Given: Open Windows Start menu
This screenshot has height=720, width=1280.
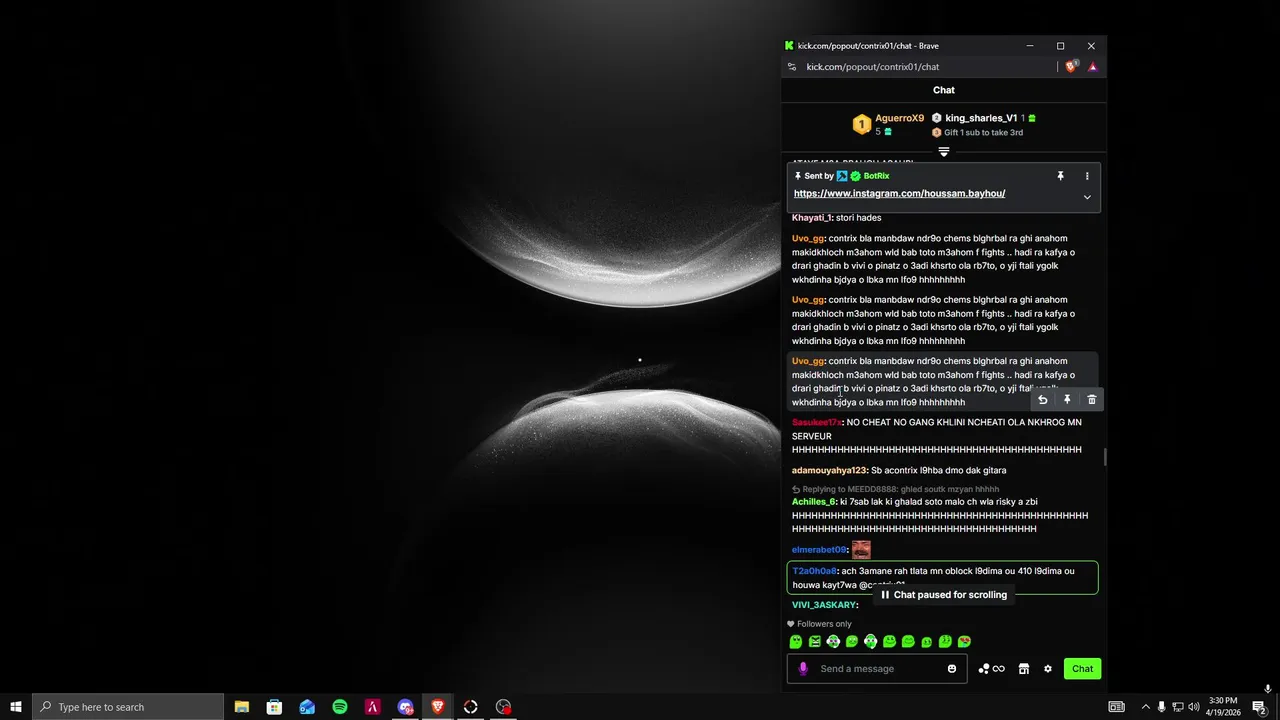Looking at the screenshot, I should [x=16, y=707].
